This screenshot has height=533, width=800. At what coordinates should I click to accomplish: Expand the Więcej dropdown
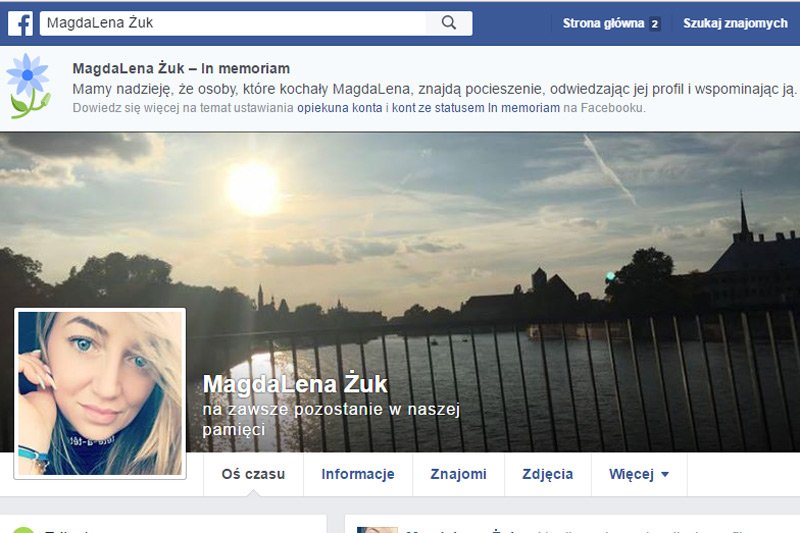639,474
